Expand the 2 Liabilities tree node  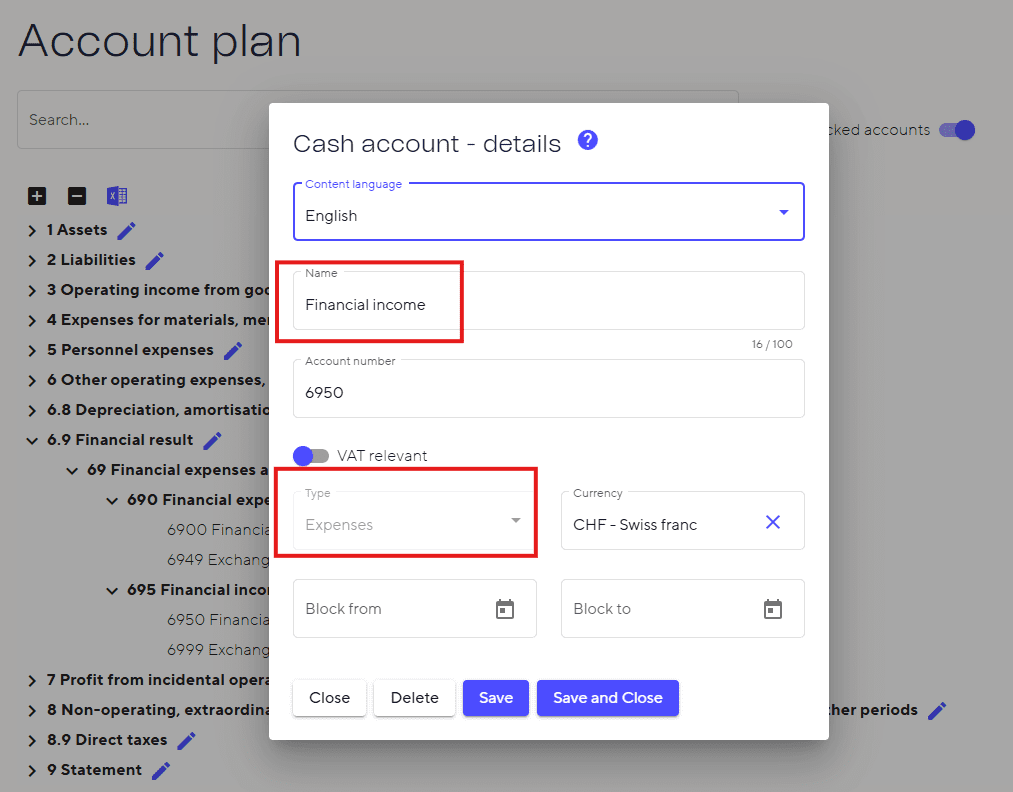pos(33,261)
